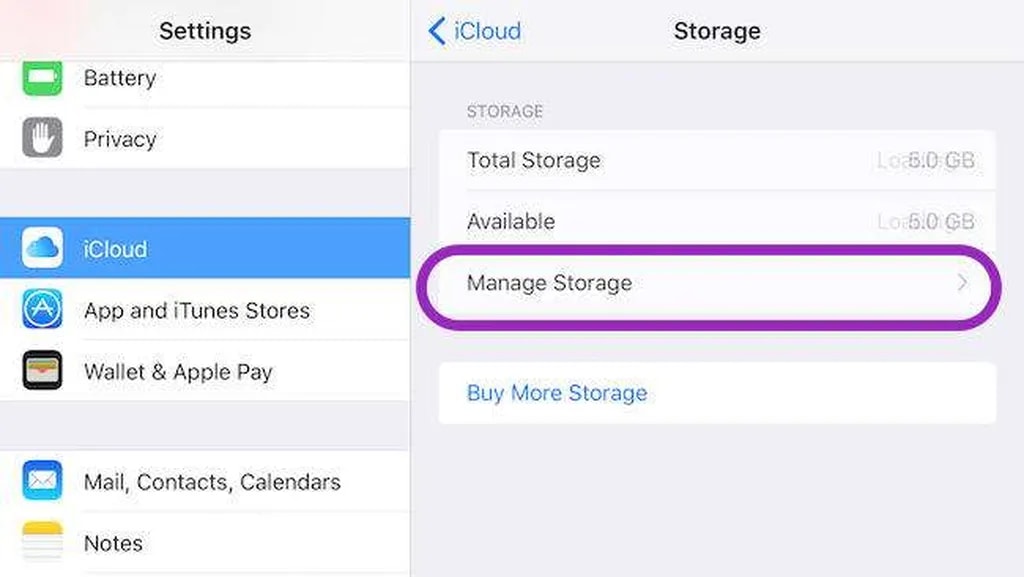Tap the blue iCloud cloud icon
1024x577 pixels.
[42, 248]
